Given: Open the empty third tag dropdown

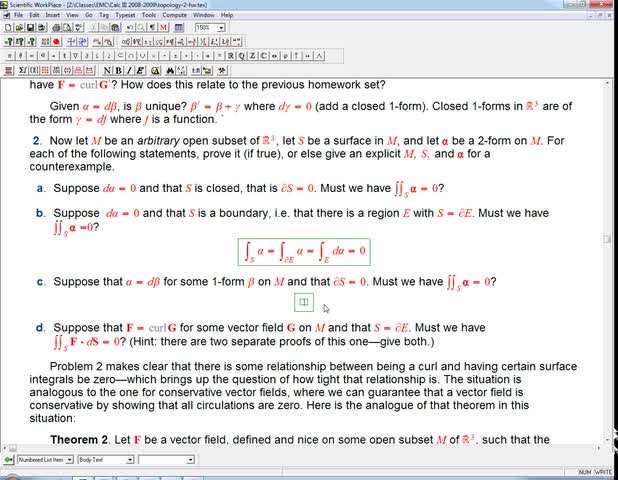Looking at the screenshot, I should click(190, 460).
